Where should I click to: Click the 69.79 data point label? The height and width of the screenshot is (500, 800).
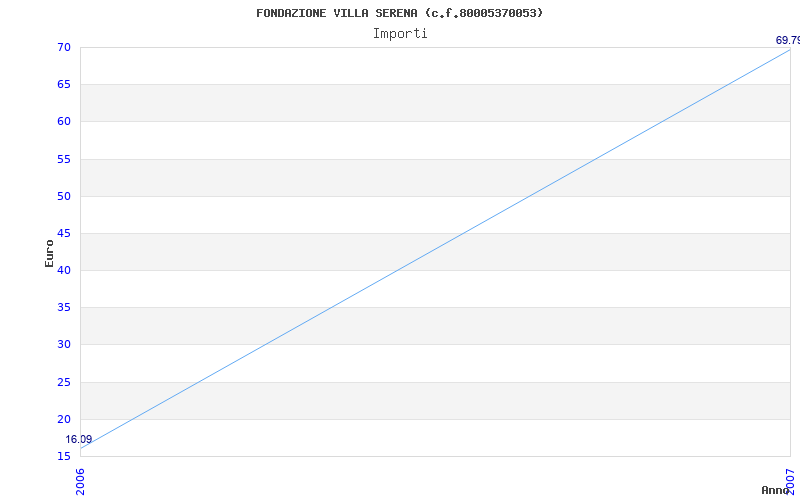pos(788,40)
